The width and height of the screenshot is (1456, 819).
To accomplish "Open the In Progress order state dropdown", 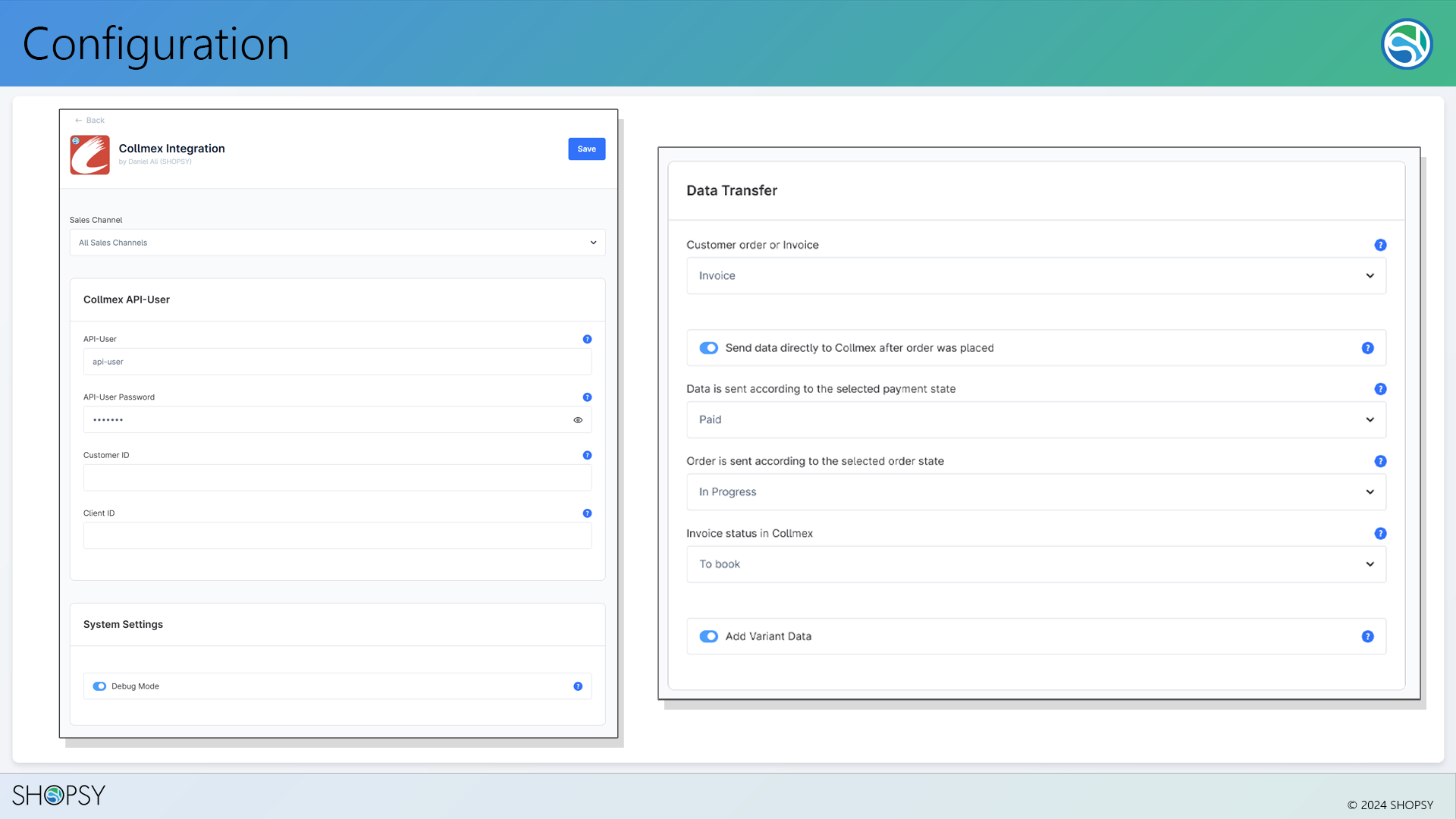I will (1036, 492).
